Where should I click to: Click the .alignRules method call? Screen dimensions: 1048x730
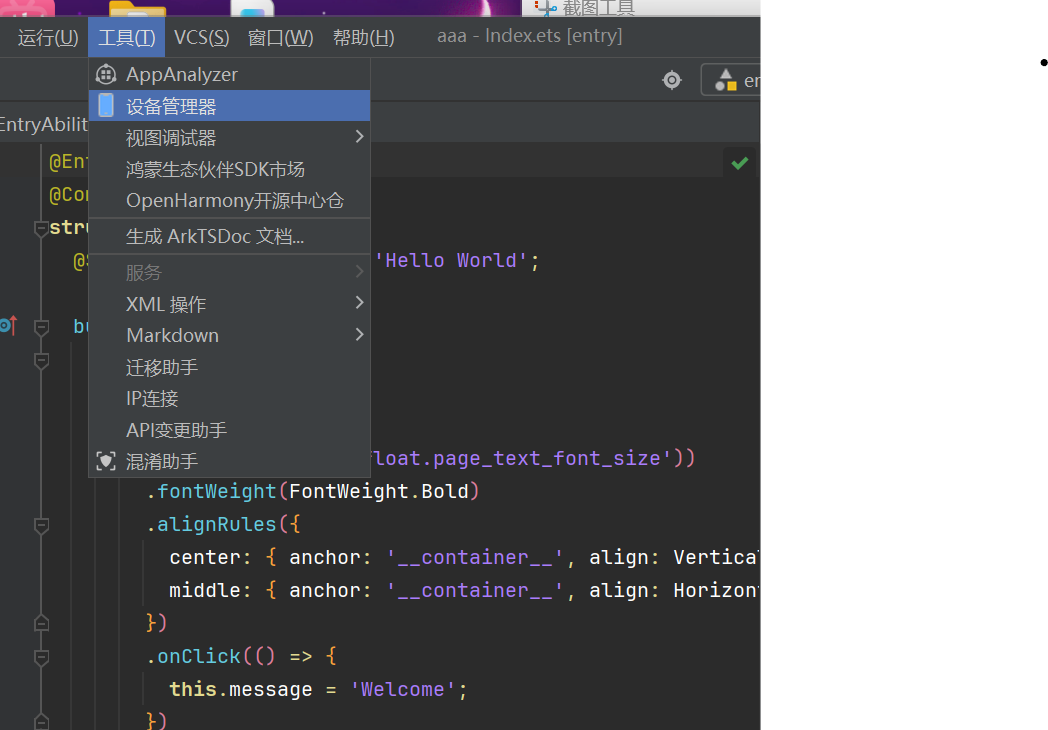tap(211, 524)
